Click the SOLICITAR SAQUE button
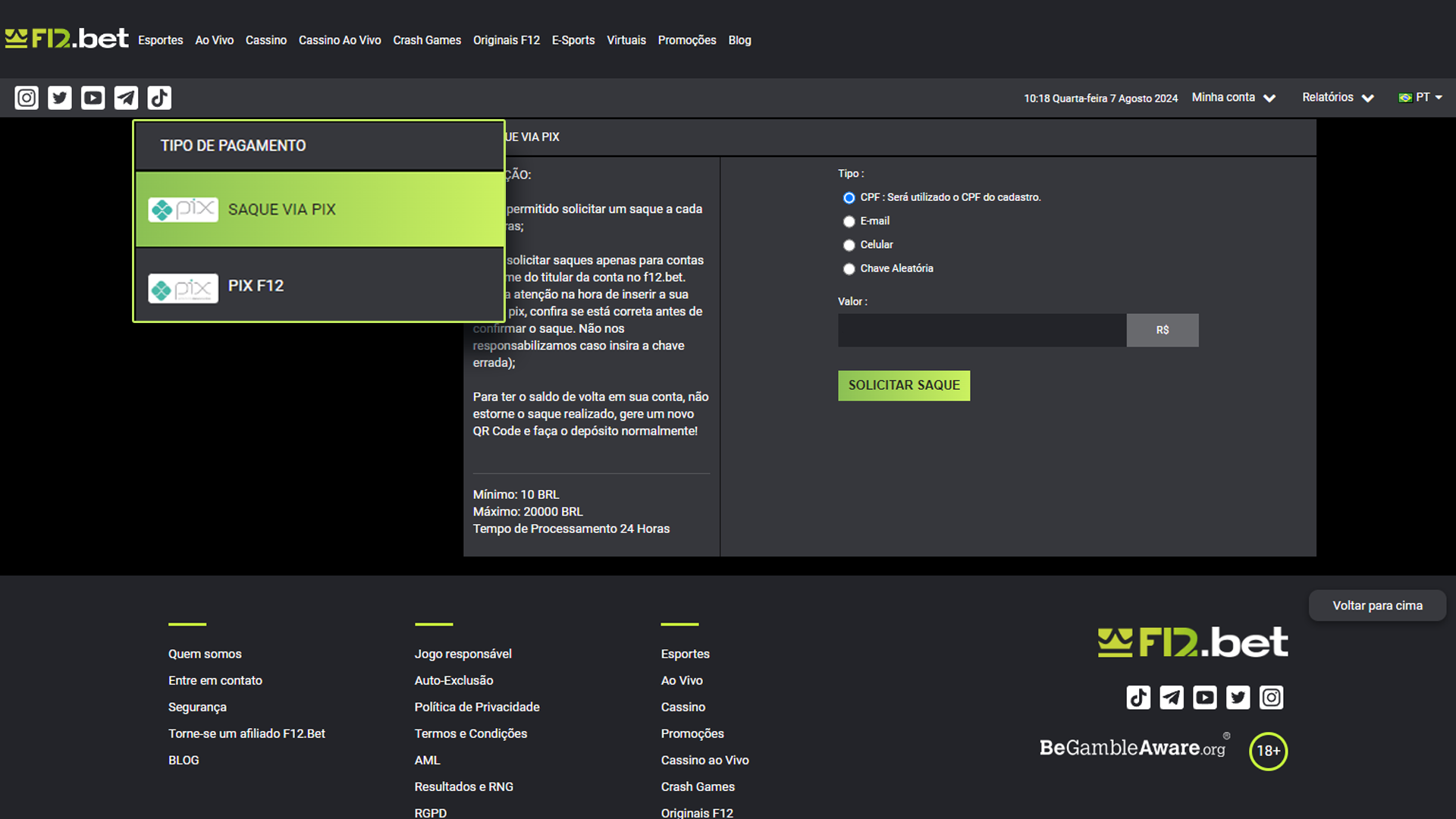The height and width of the screenshot is (819, 1456). point(903,385)
